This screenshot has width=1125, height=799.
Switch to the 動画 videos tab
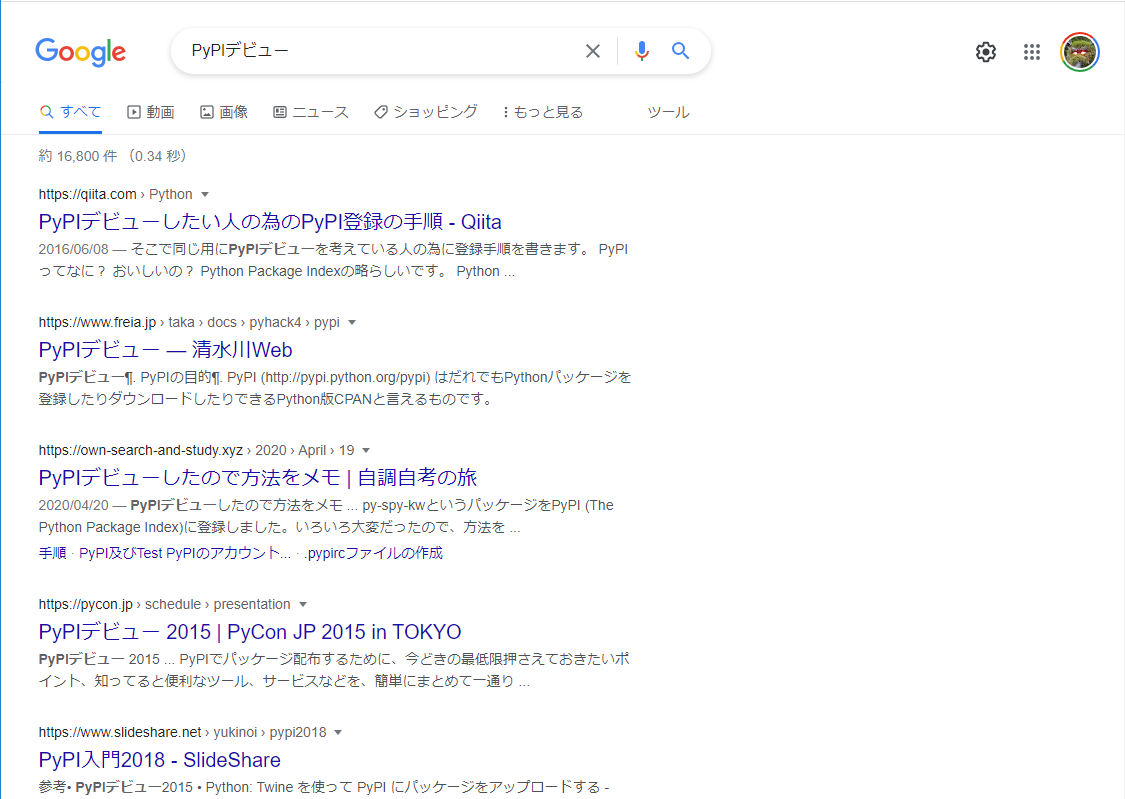click(x=151, y=112)
